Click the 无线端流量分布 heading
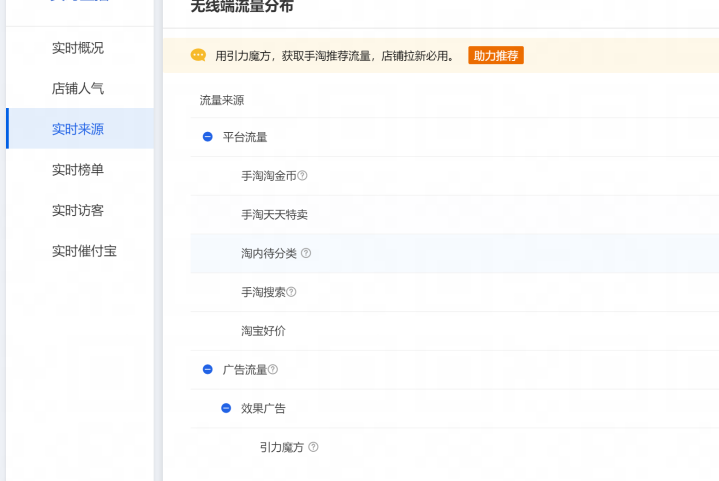The height and width of the screenshot is (481, 719). 242,6
